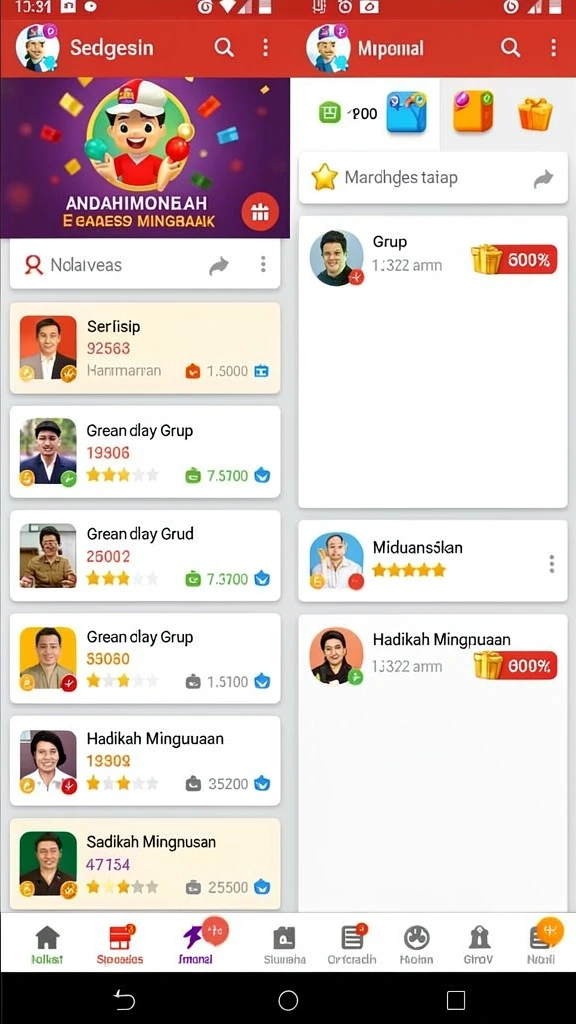This screenshot has height=1024, width=576.
Task: Tap the blue shield by 7.5700
Action: (x=262, y=475)
